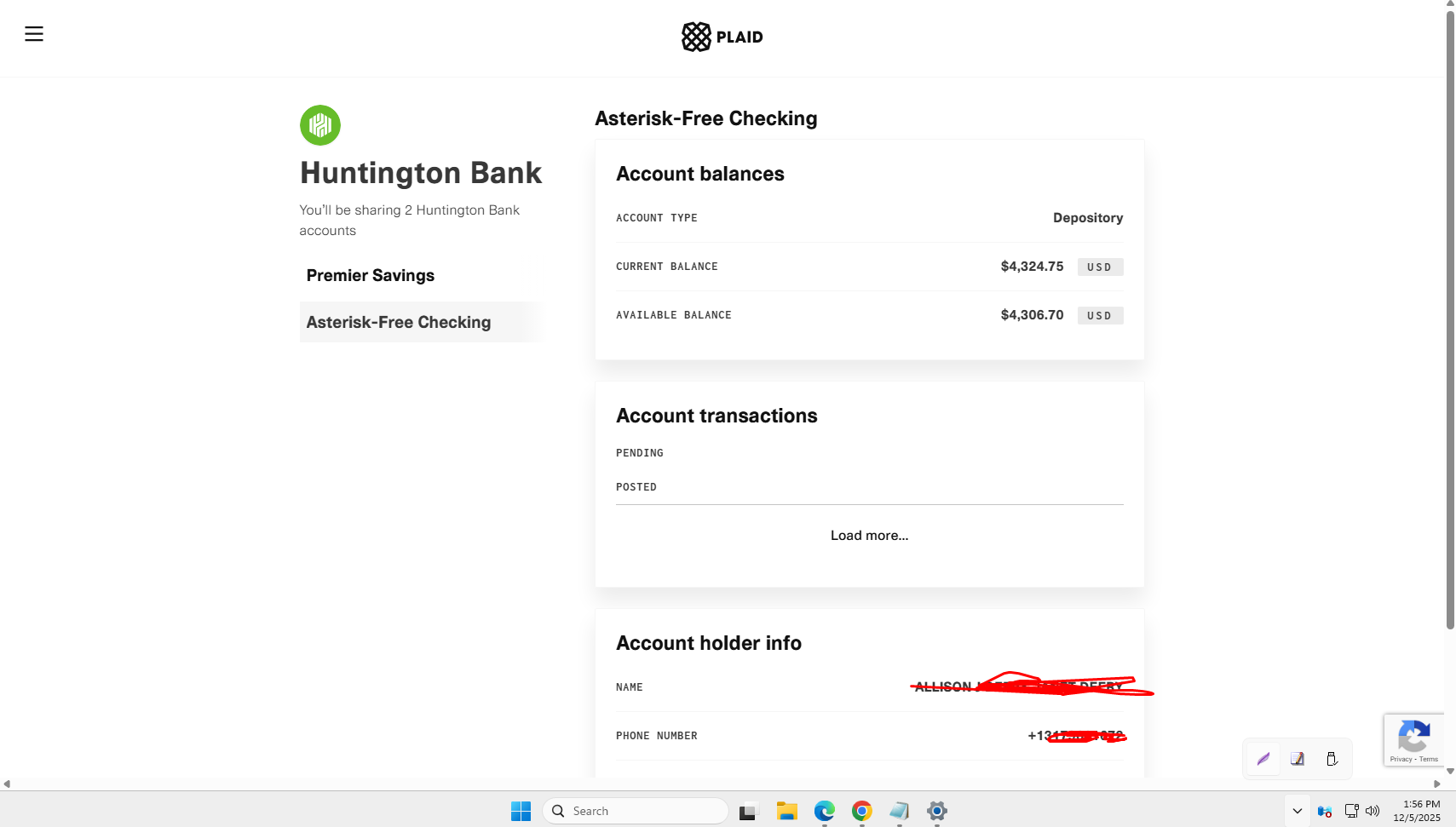Switch to the Premier Savings account

click(371, 275)
